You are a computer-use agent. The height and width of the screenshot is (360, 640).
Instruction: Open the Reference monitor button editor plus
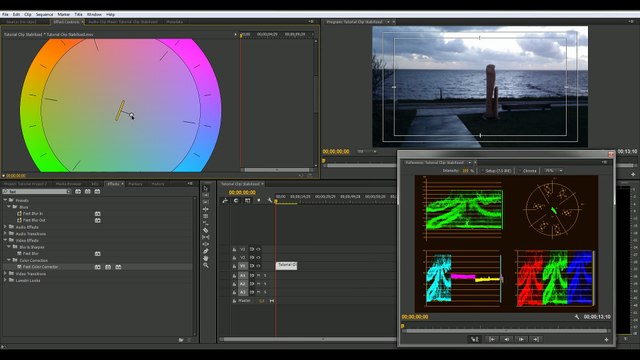606,340
